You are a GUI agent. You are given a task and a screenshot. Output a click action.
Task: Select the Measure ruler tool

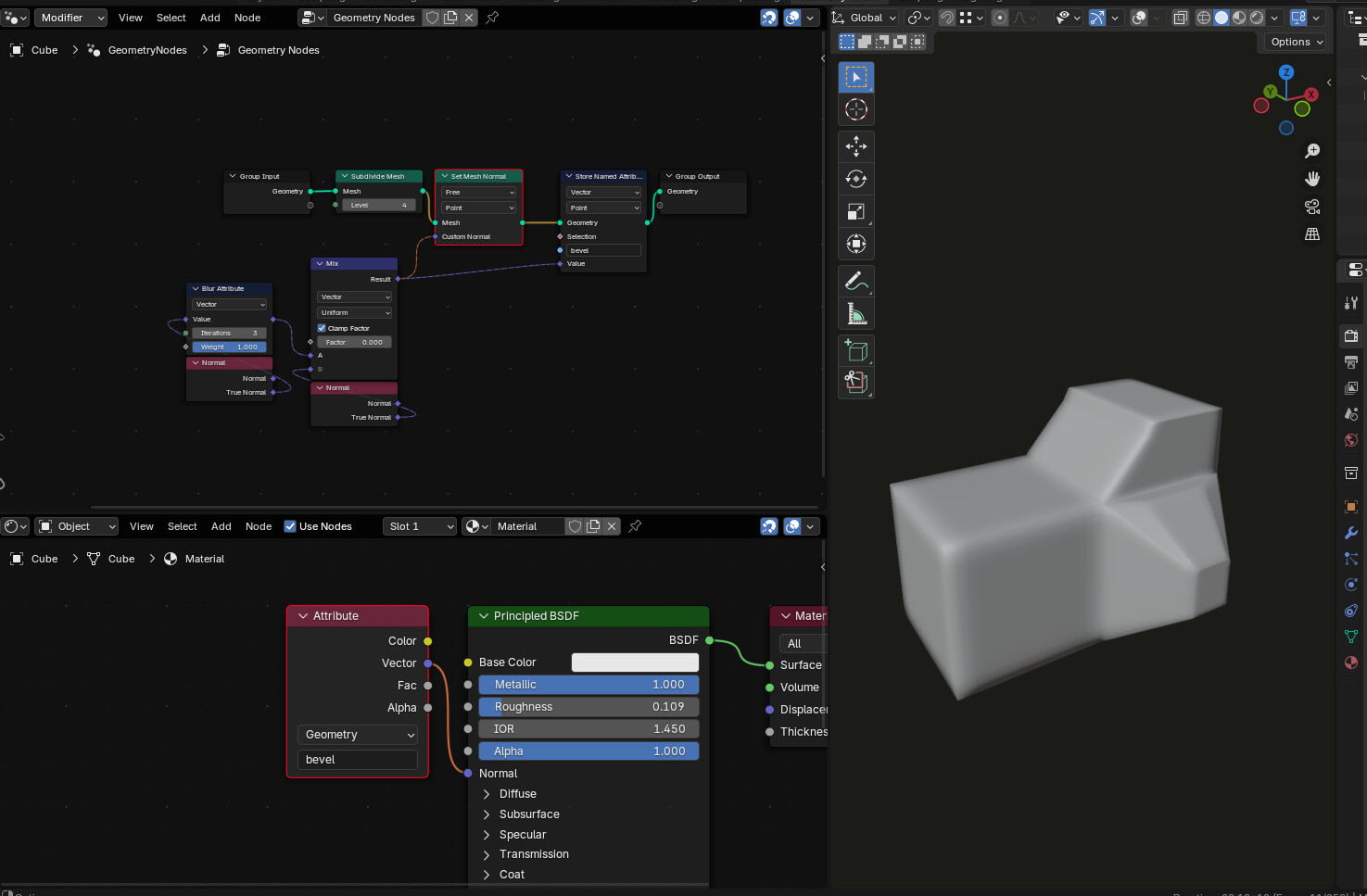[x=855, y=314]
